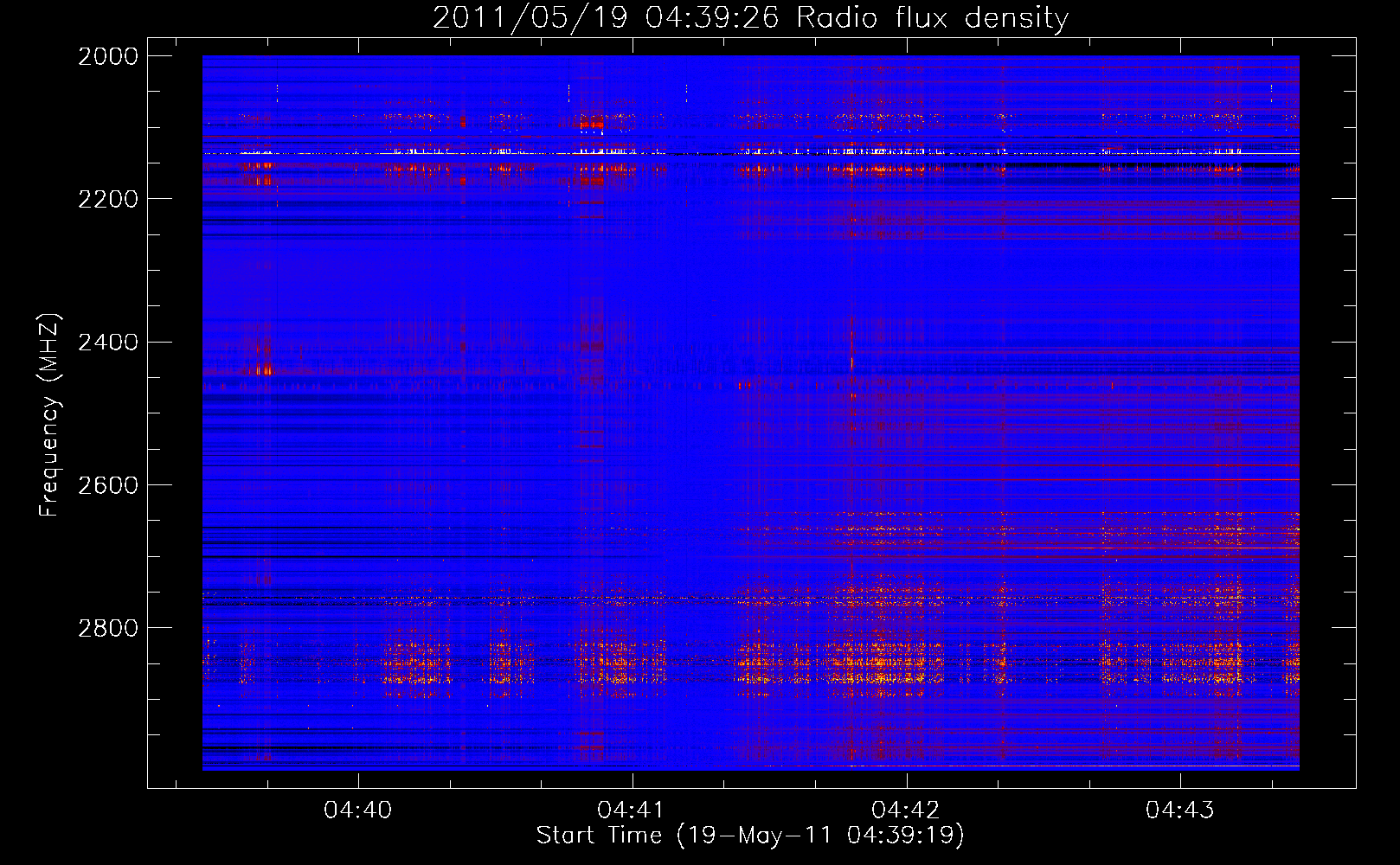The width and height of the screenshot is (1400, 865).
Task: Click the 04:43 time axis label
Action: 1180,811
